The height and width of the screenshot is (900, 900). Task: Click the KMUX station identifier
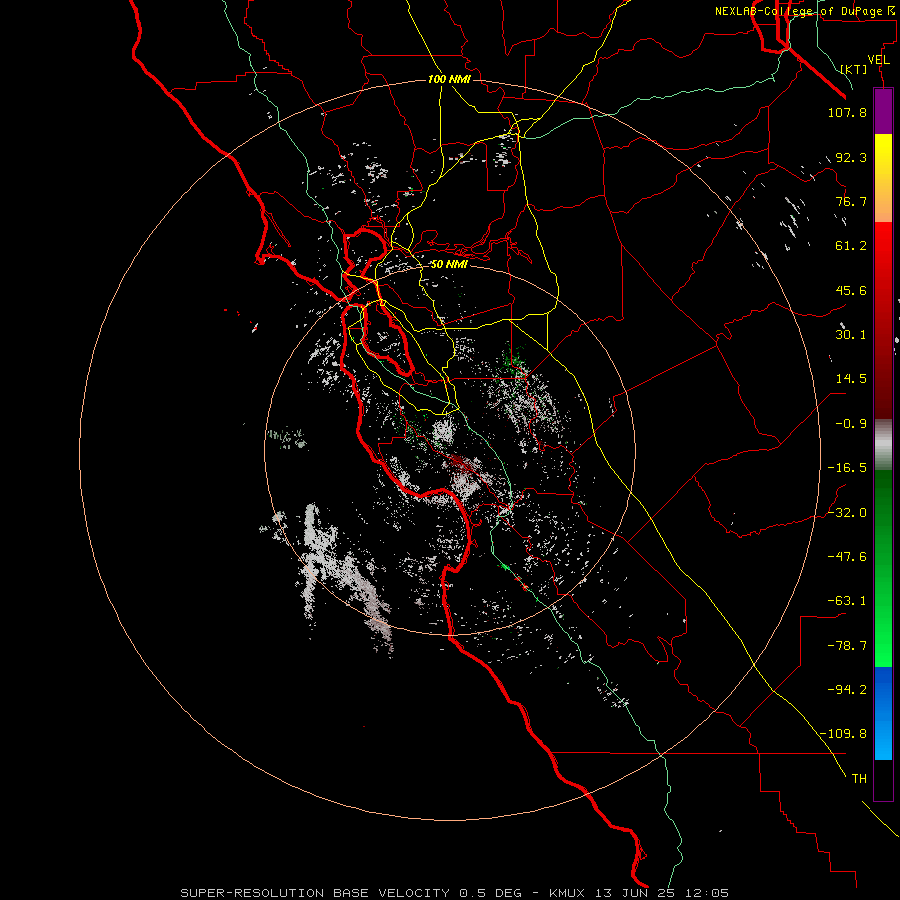[569, 893]
